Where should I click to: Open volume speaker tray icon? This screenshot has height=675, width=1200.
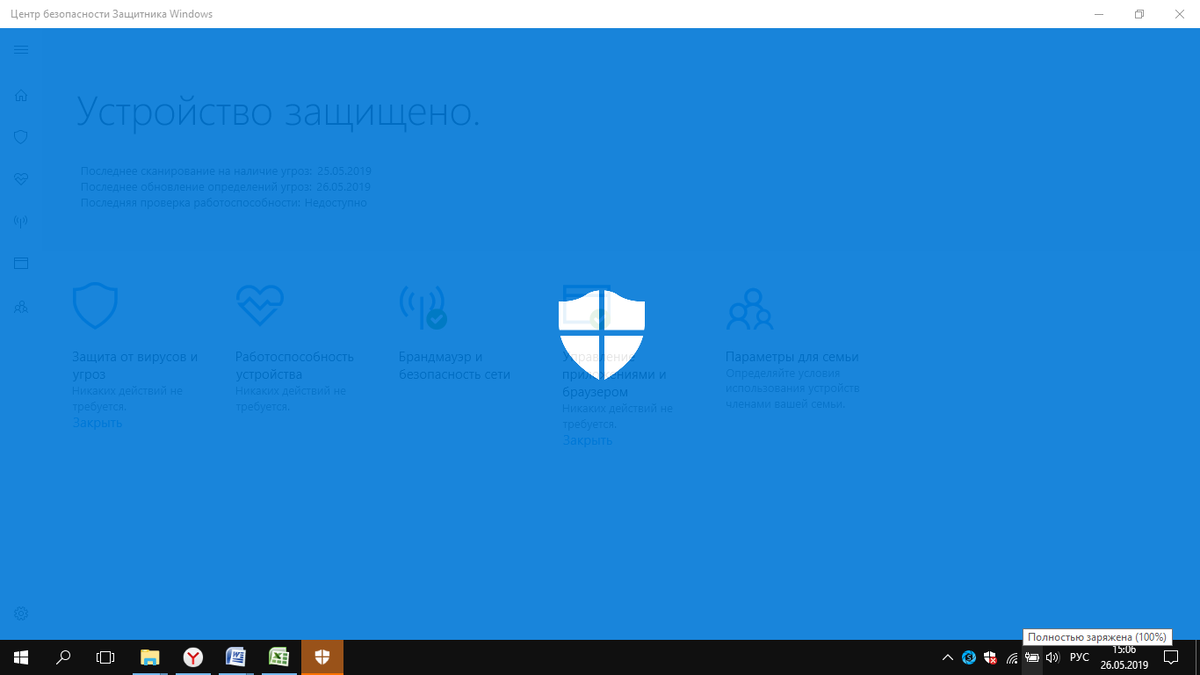(x=1052, y=657)
